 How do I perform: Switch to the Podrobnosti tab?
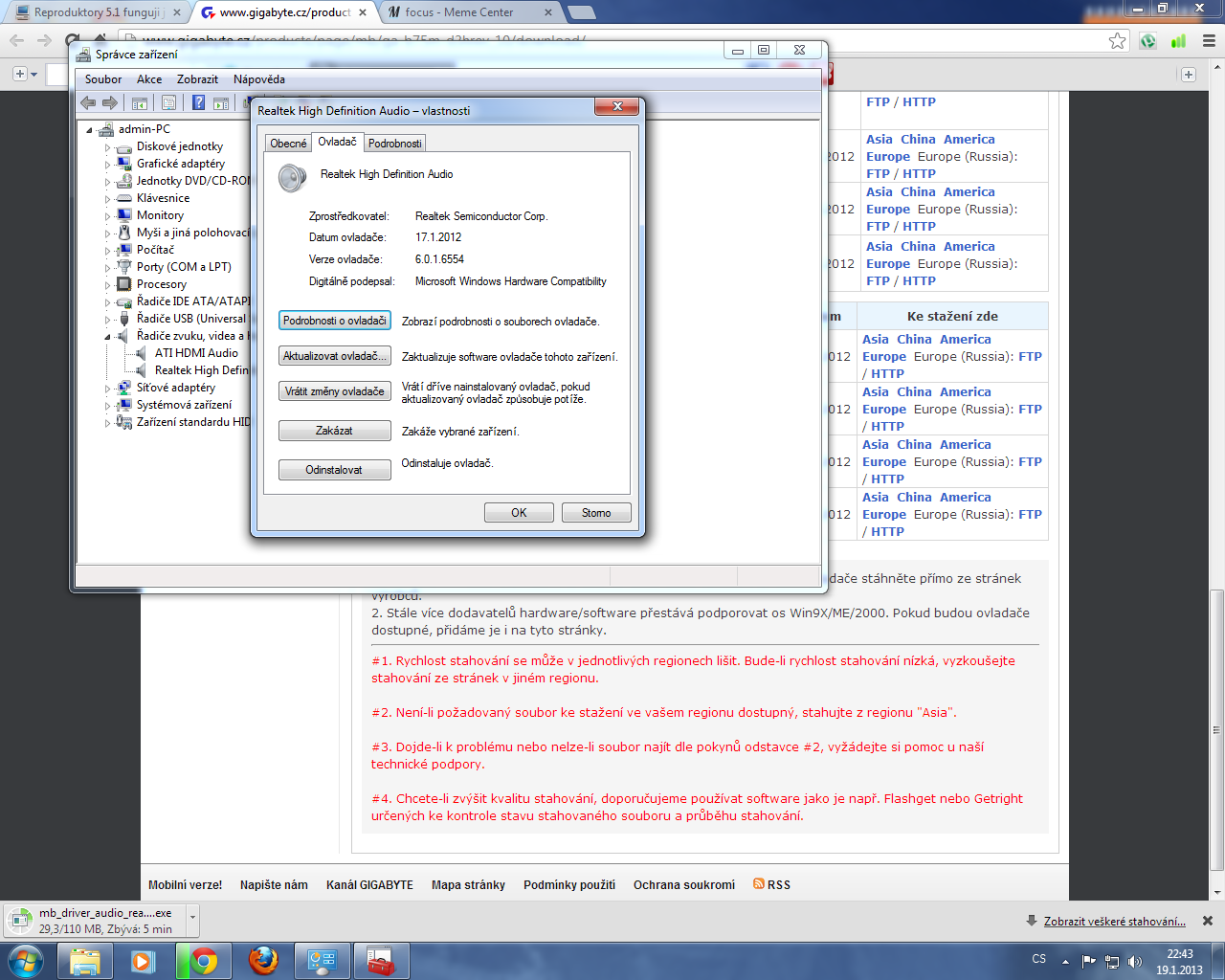click(394, 144)
